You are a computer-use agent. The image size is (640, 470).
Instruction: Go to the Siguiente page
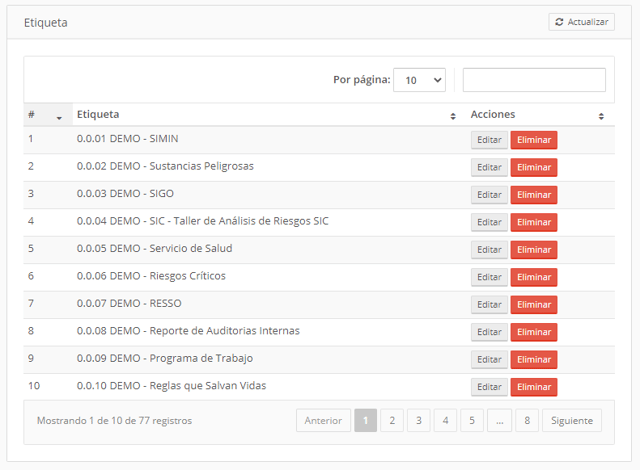pos(572,420)
